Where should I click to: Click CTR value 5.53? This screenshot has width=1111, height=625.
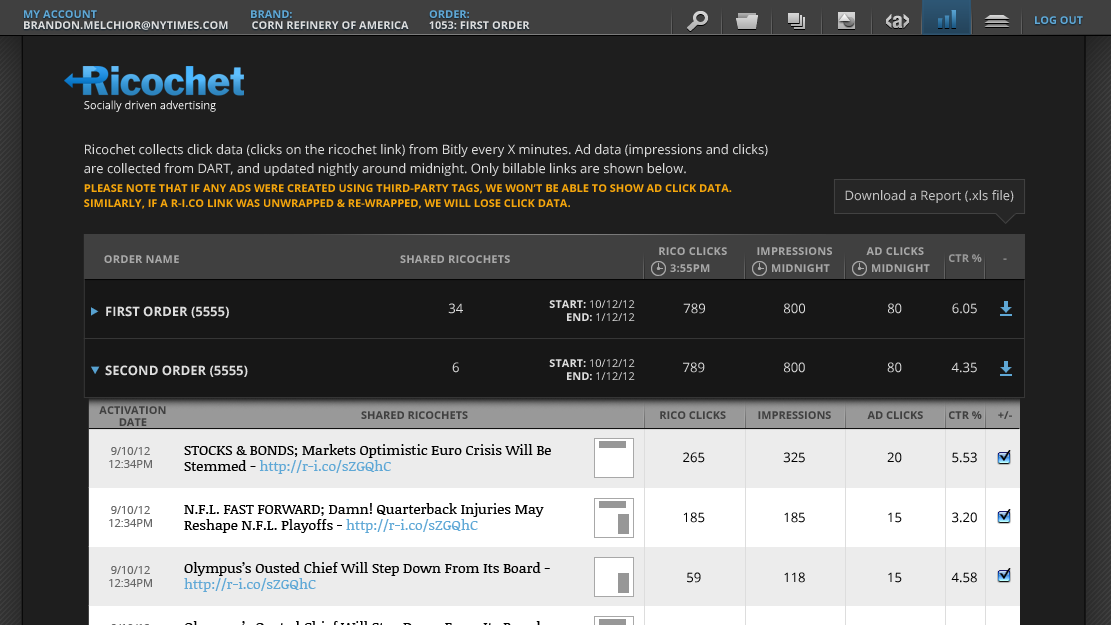964,458
